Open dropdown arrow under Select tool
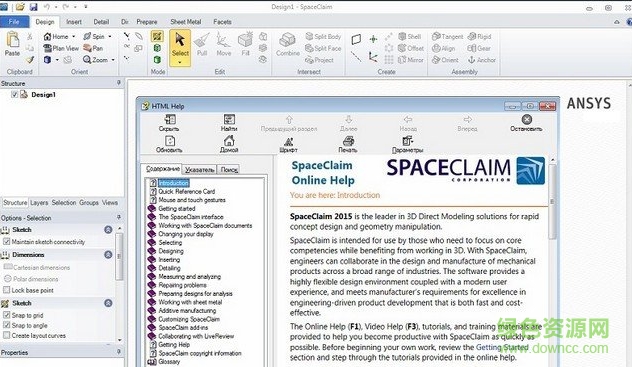632x367 pixels. (180, 62)
